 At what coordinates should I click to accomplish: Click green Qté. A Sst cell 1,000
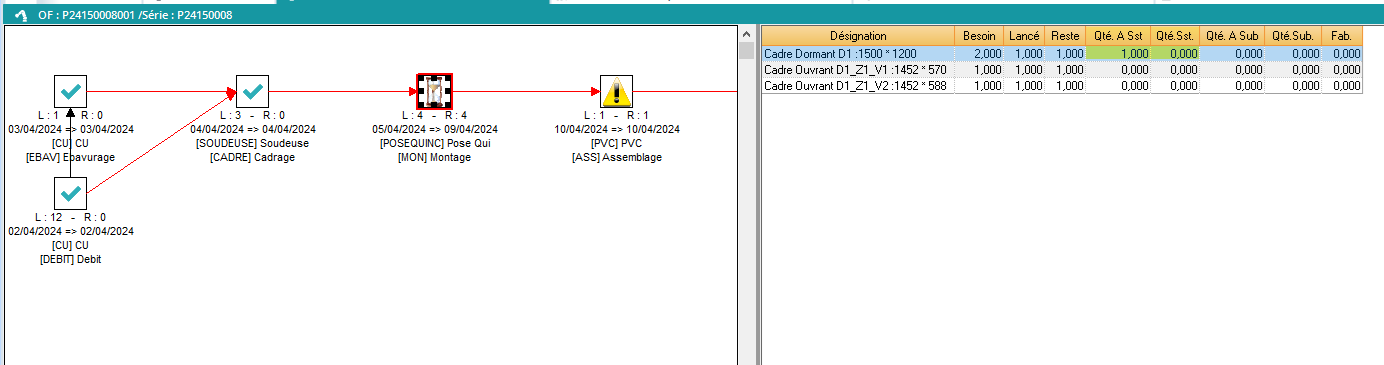[1118, 54]
